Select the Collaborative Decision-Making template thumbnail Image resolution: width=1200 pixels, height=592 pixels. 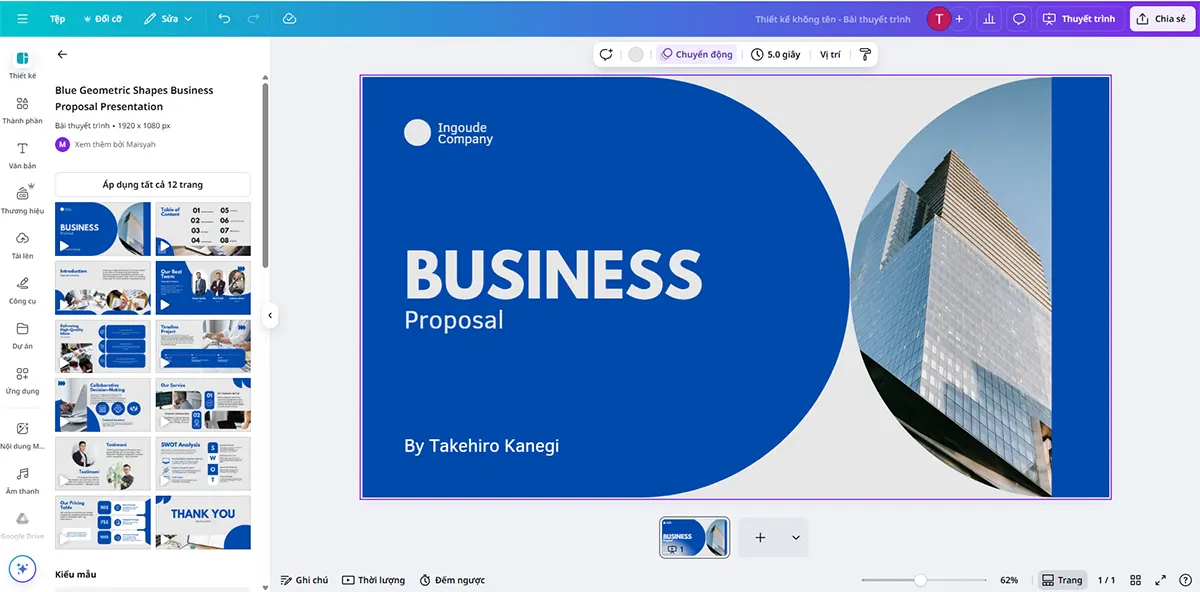(x=103, y=405)
